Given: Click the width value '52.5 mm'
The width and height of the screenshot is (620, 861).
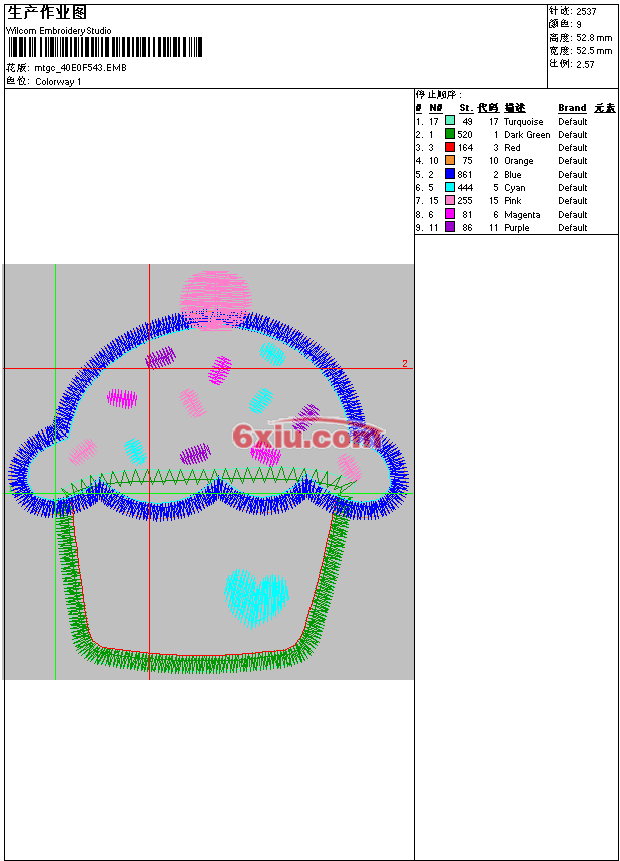Looking at the screenshot, I should (x=594, y=51).
